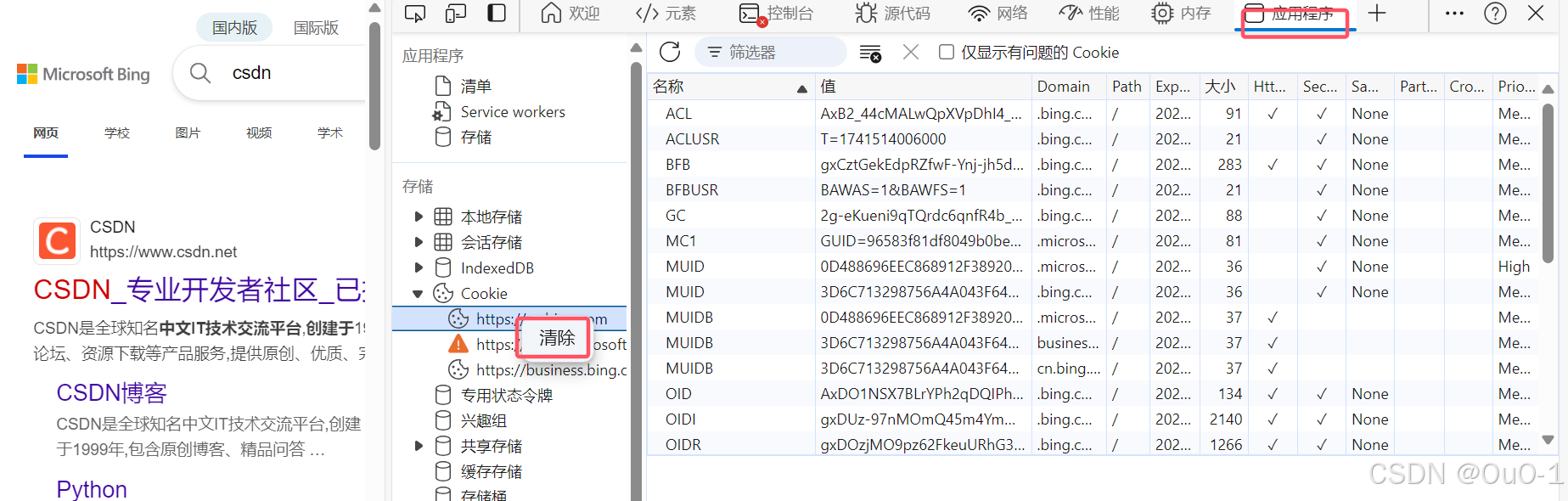1568x501 pixels.
Task: Open the 源代码 (Sources) tab
Action: 892,14
